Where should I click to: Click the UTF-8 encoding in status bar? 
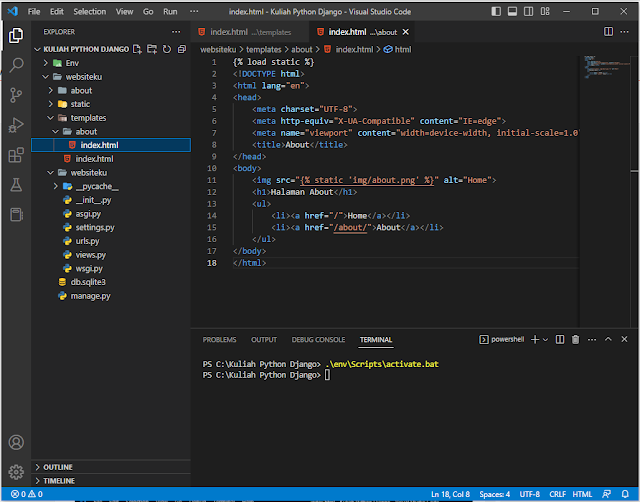click(x=532, y=495)
